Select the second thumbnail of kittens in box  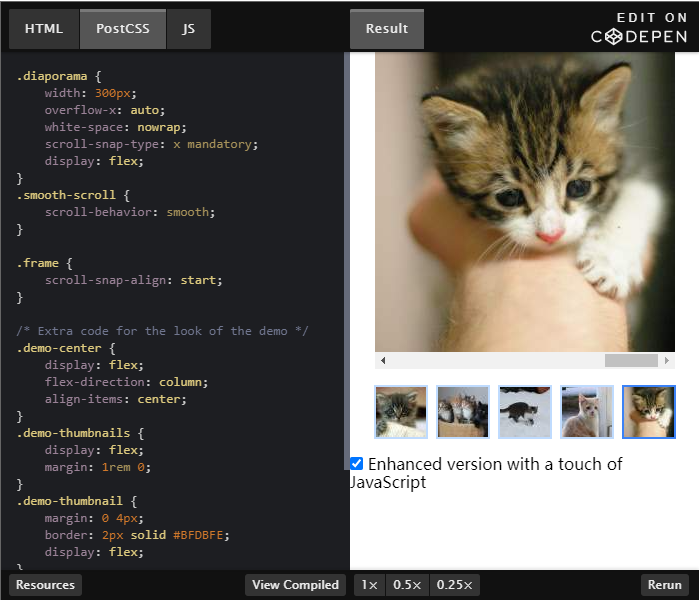(463, 412)
